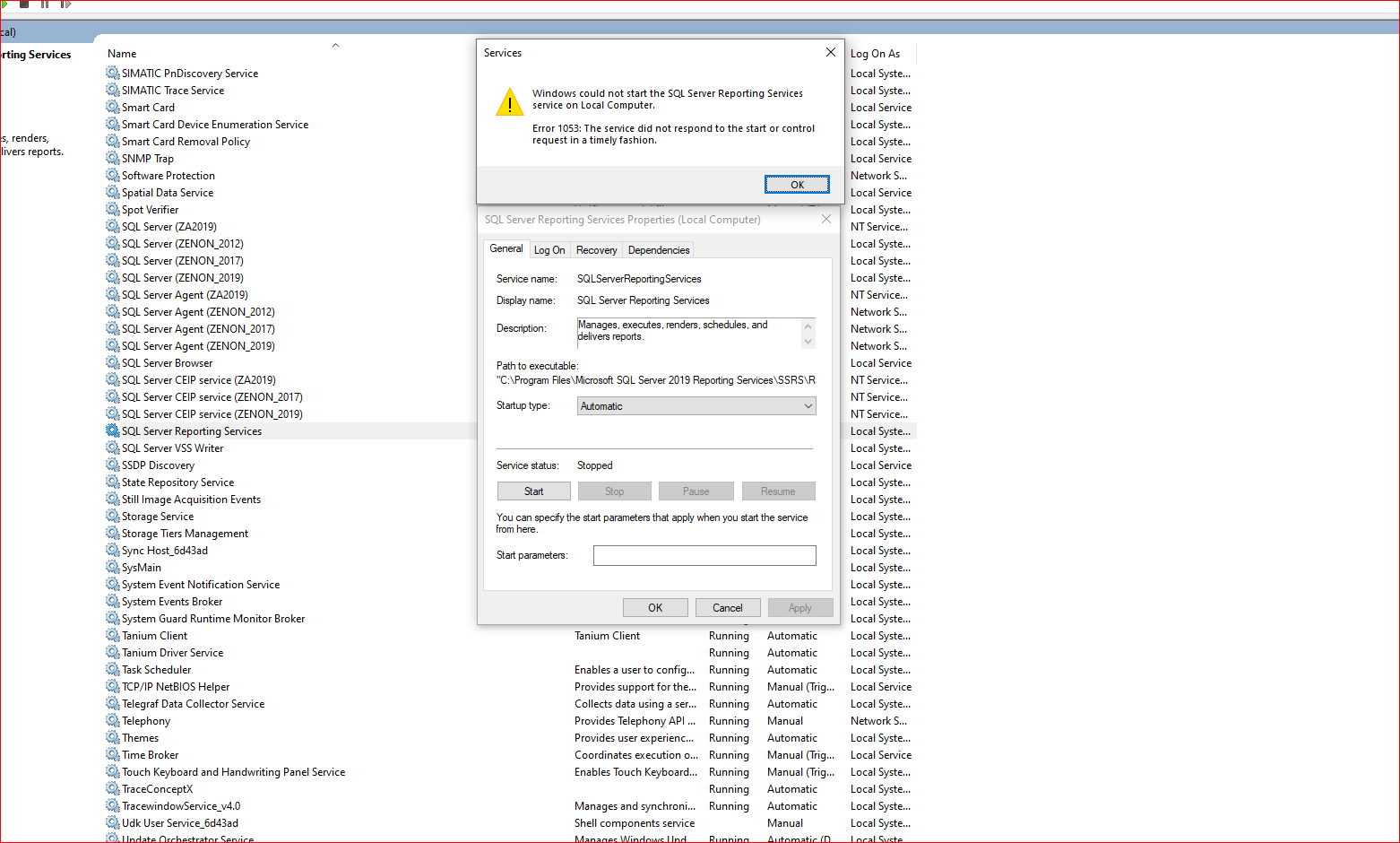
Task: Select Telegraf Data Collector Service
Action: (194, 703)
